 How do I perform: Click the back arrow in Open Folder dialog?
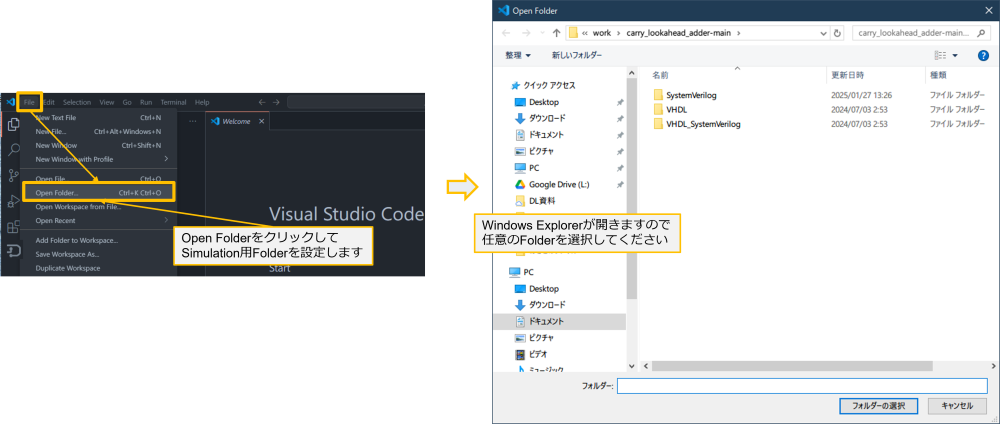click(x=506, y=33)
